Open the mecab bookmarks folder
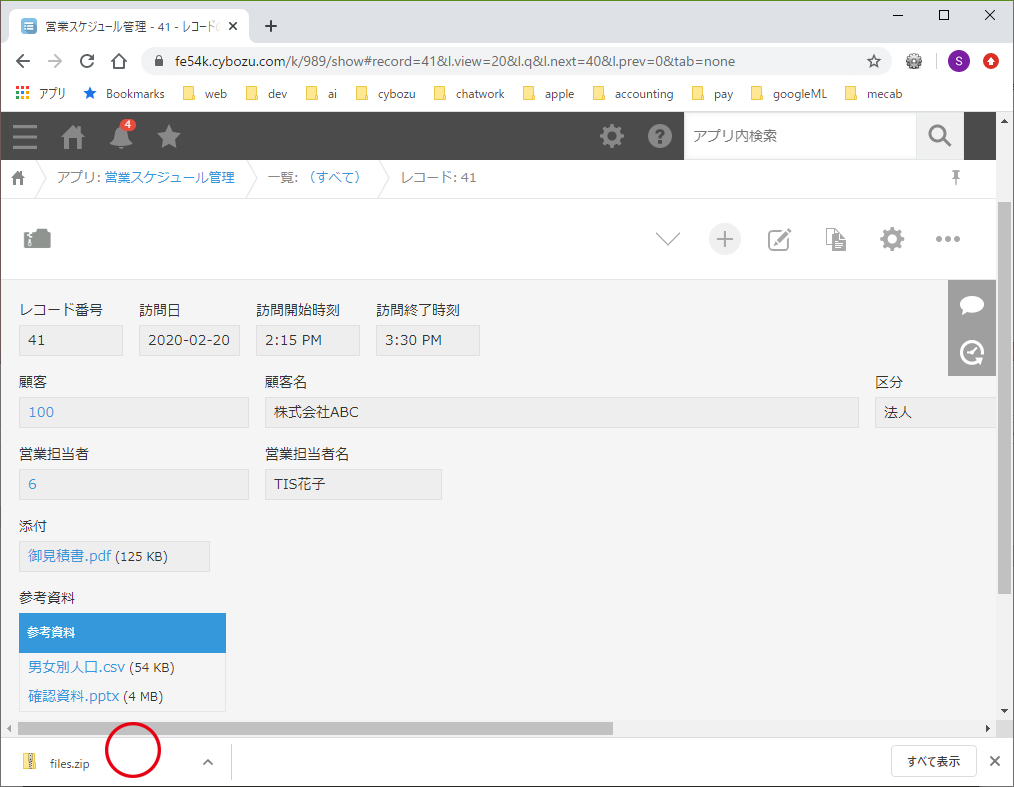 [874, 94]
